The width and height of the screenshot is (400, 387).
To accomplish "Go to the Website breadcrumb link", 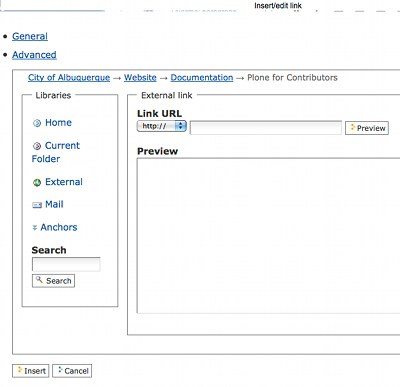I will 140,78.
